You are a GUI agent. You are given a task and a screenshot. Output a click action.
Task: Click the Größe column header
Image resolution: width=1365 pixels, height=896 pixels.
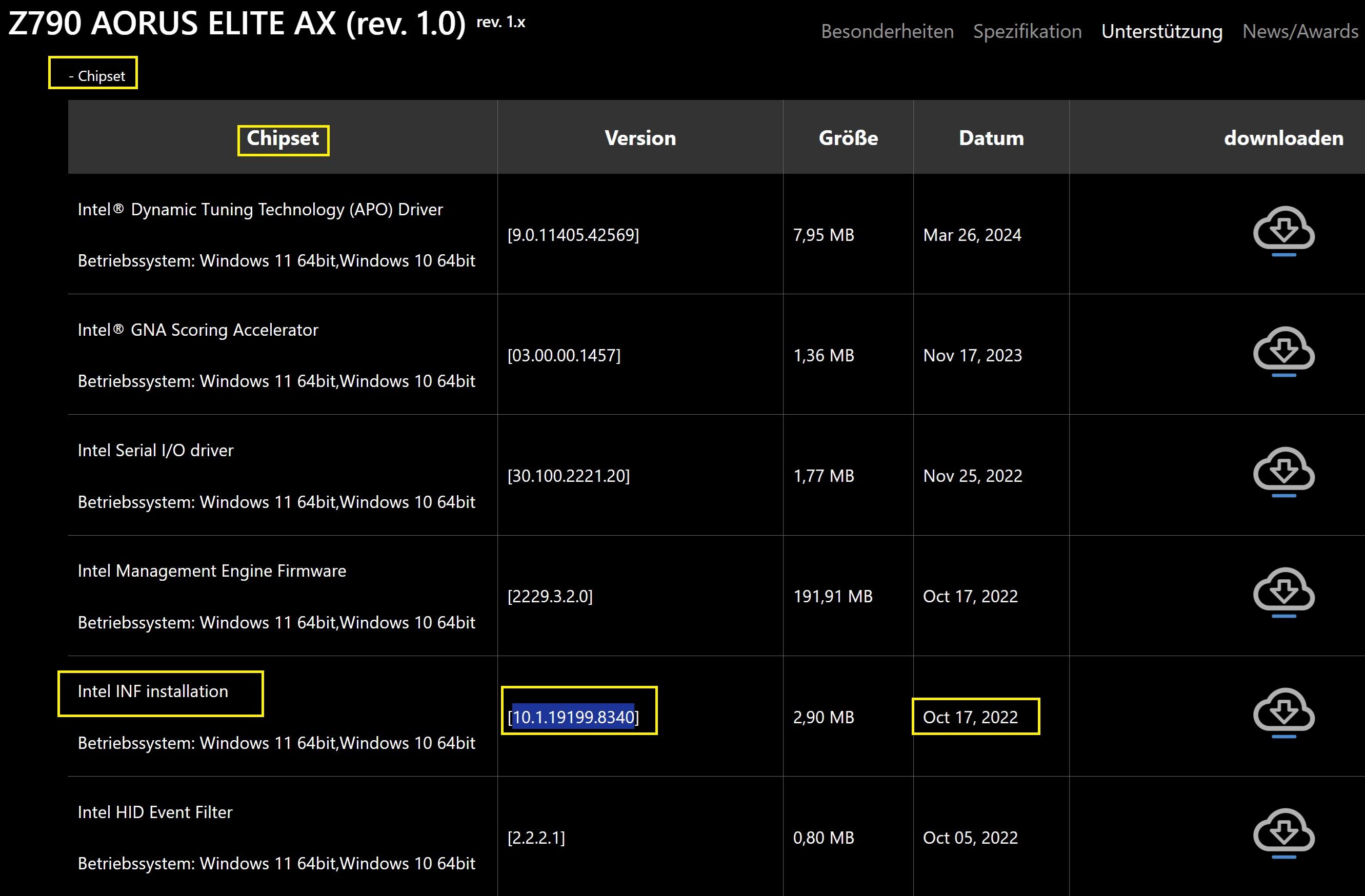click(848, 138)
